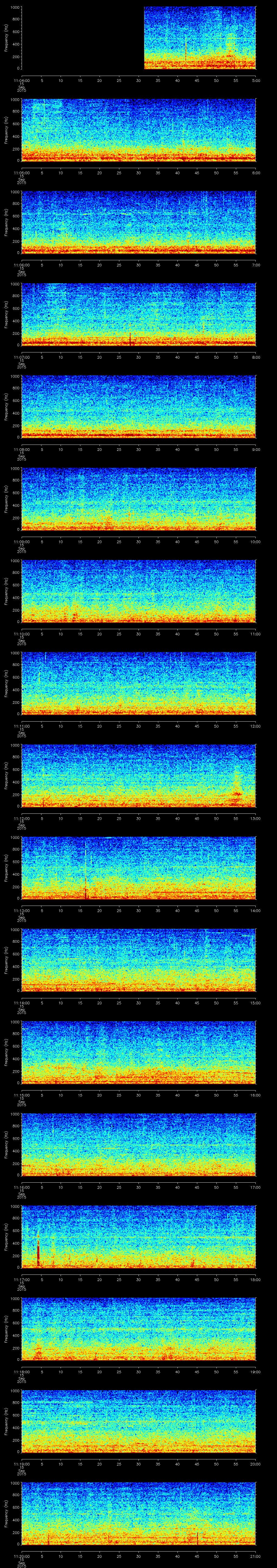Click the red patch near 55s in 11:12:00 panel

coord(237,794)
